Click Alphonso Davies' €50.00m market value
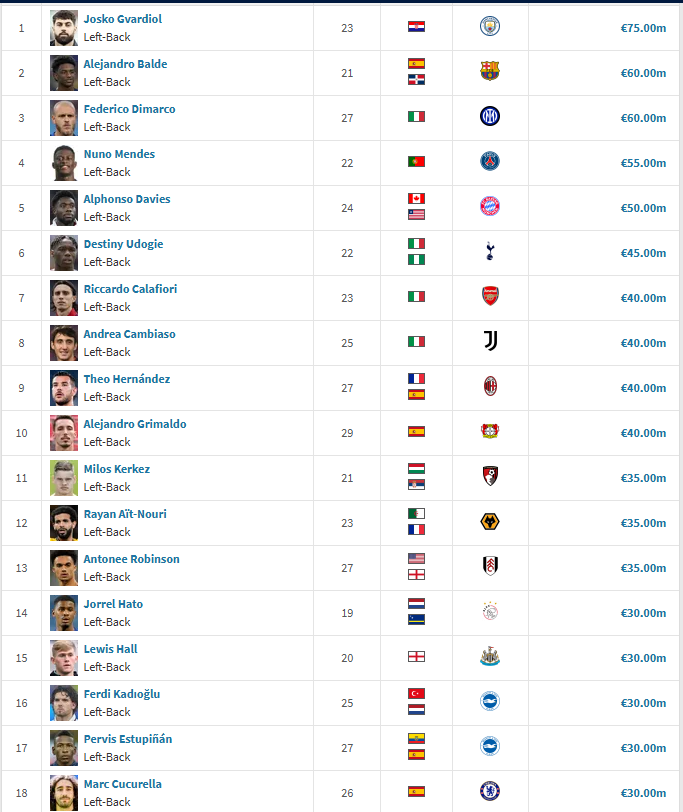The height and width of the screenshot is (812, 683). [x=643, y=208]
